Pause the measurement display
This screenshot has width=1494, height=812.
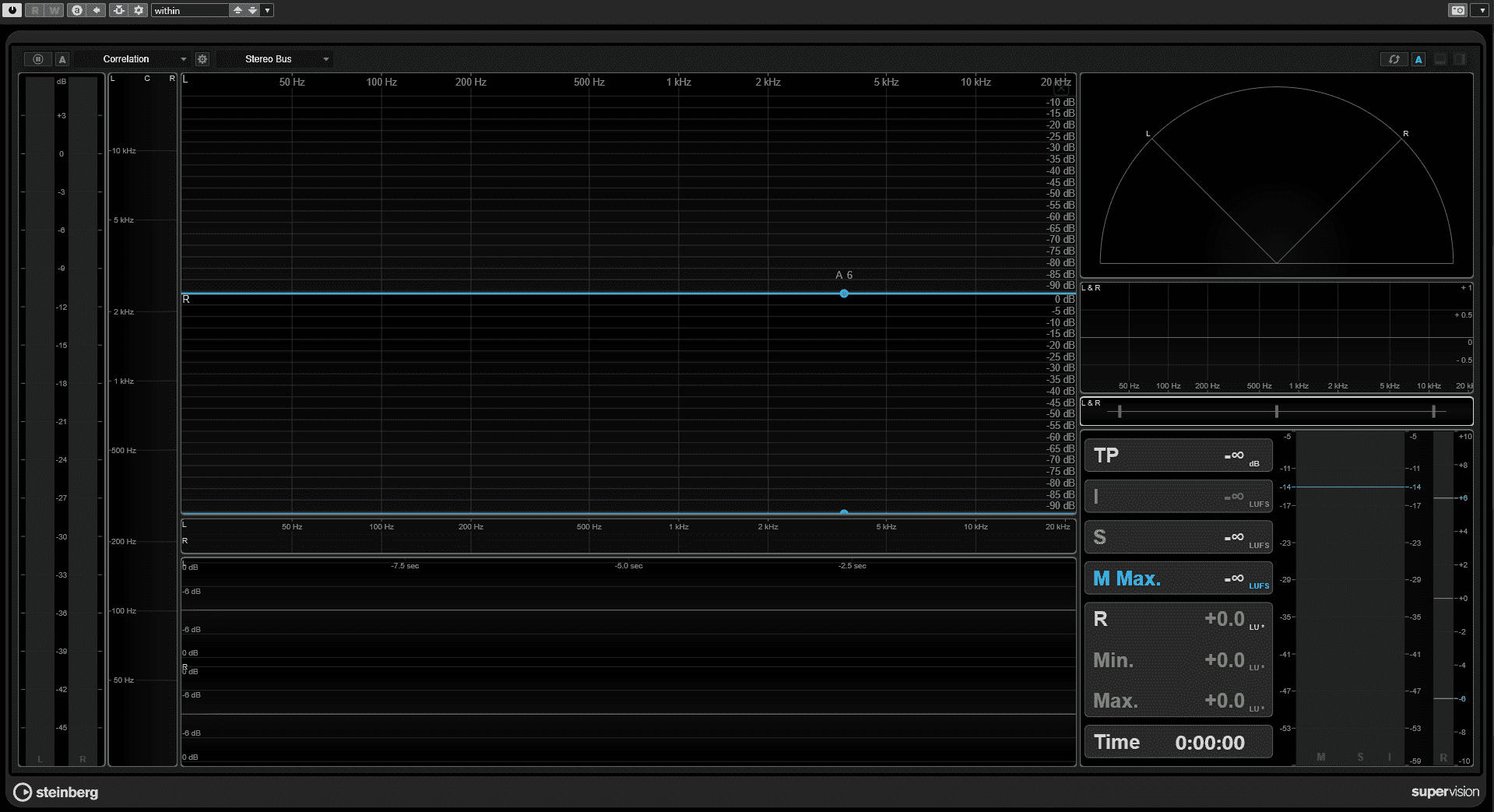(37, 59)
